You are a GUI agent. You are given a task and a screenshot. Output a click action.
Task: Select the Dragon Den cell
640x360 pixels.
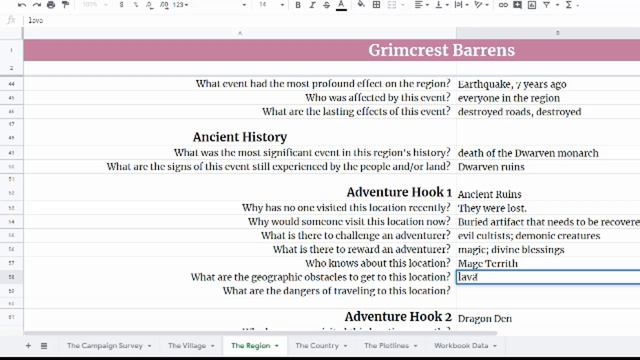[x=548, y=317]
